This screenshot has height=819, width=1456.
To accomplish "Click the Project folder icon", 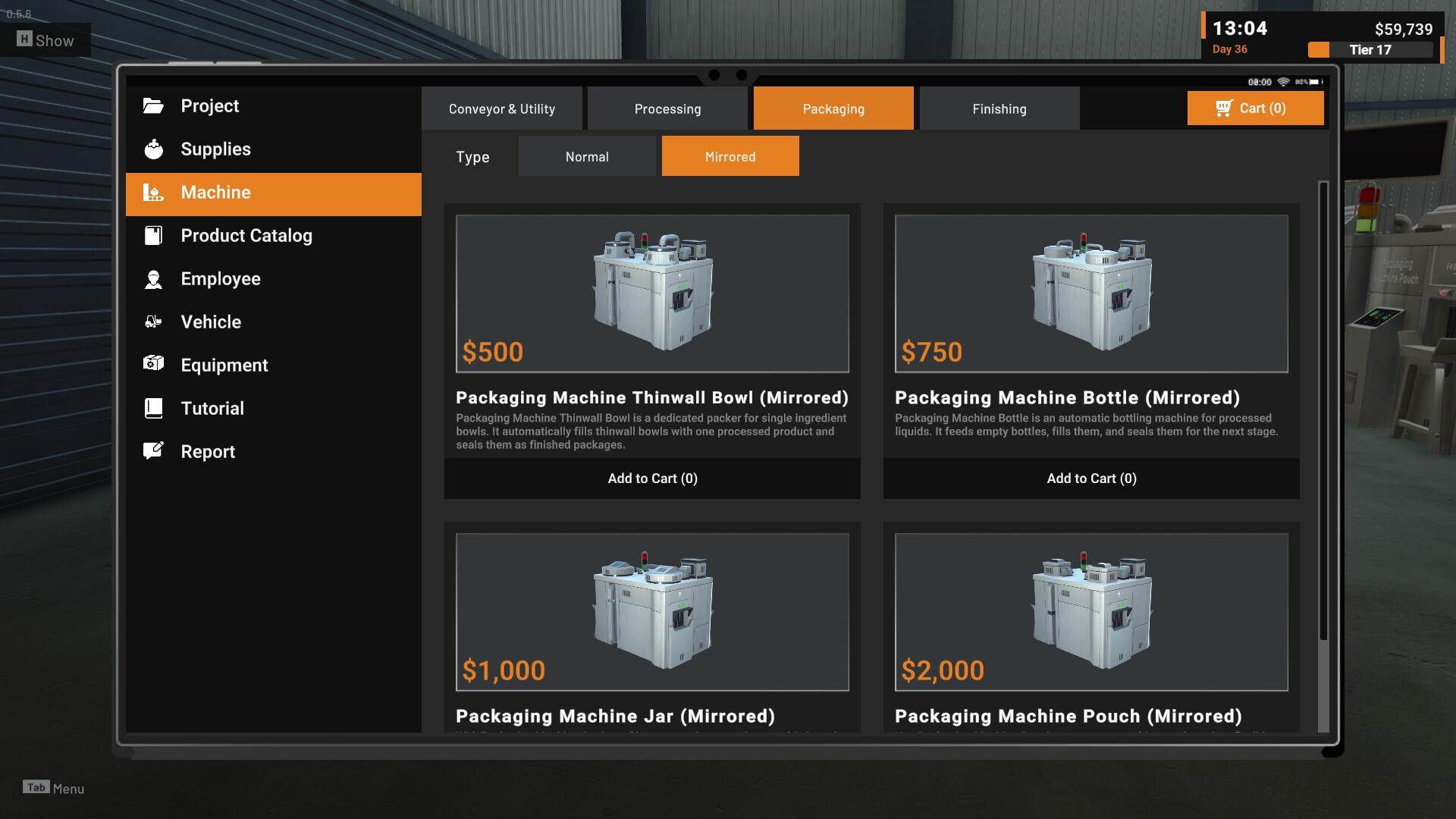I will (x=153, y=106).
